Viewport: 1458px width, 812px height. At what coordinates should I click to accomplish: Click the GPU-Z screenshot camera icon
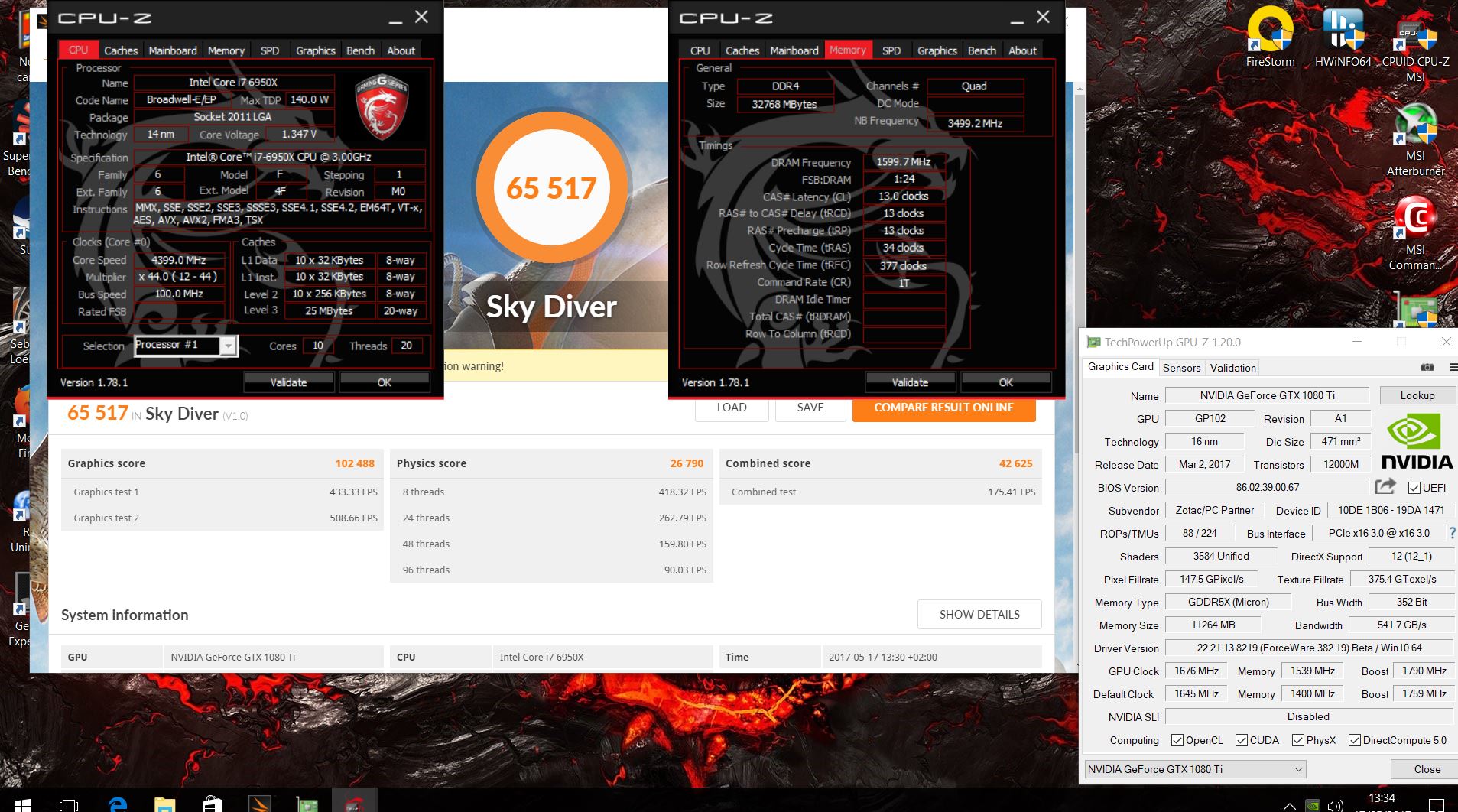(1427, 367)
